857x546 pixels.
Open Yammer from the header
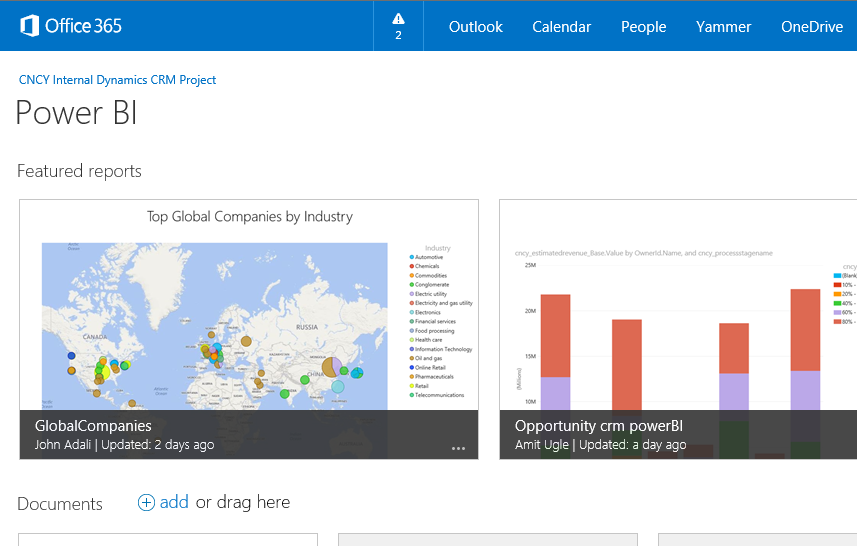pos(723,27)
